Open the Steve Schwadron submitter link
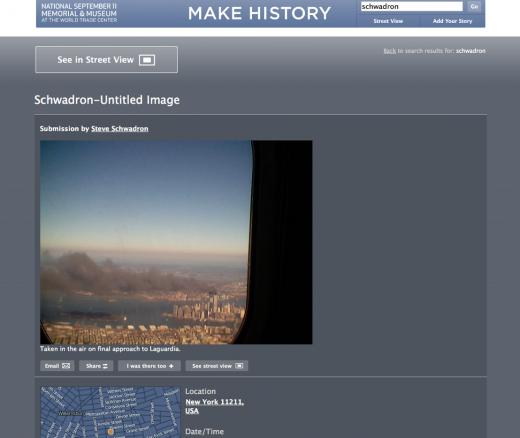Viewport: 520px width, 438px height. point(120,129)
